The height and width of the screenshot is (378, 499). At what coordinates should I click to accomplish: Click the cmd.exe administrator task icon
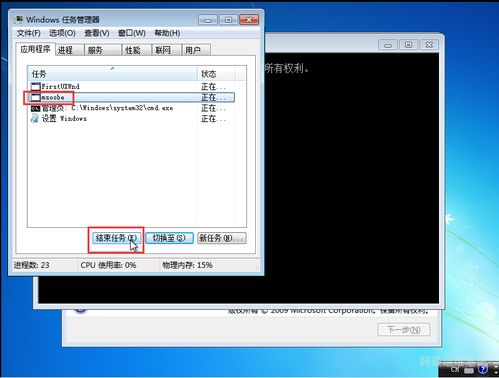point(35,108)
